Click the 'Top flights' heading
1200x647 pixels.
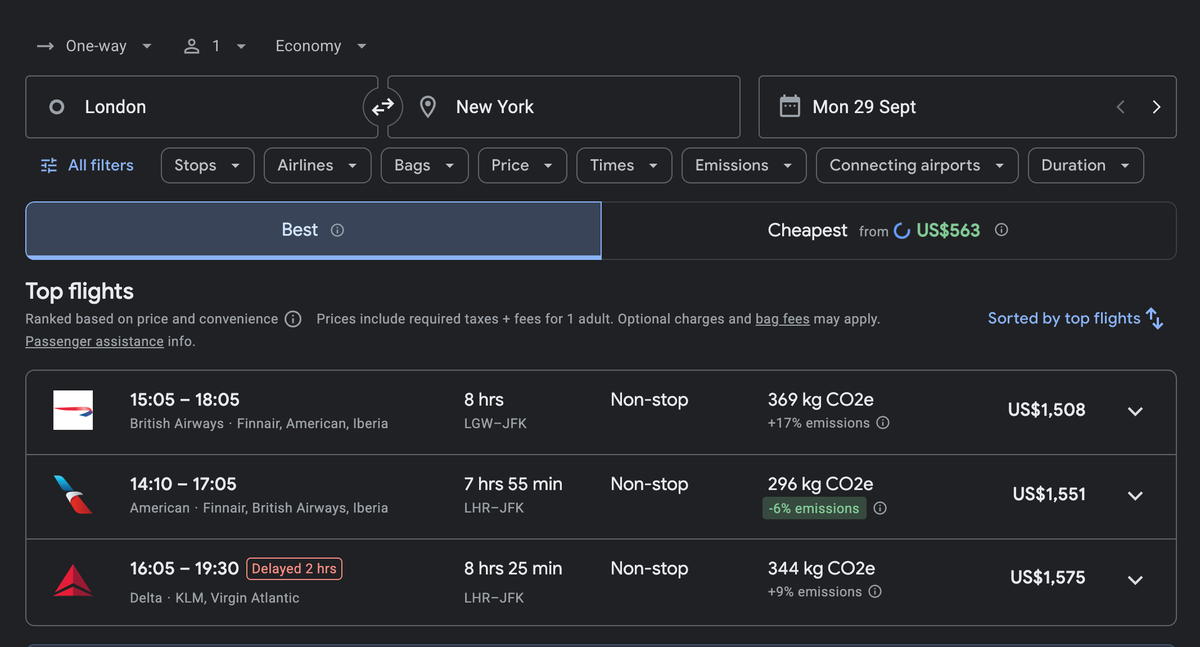pos(79,291)
